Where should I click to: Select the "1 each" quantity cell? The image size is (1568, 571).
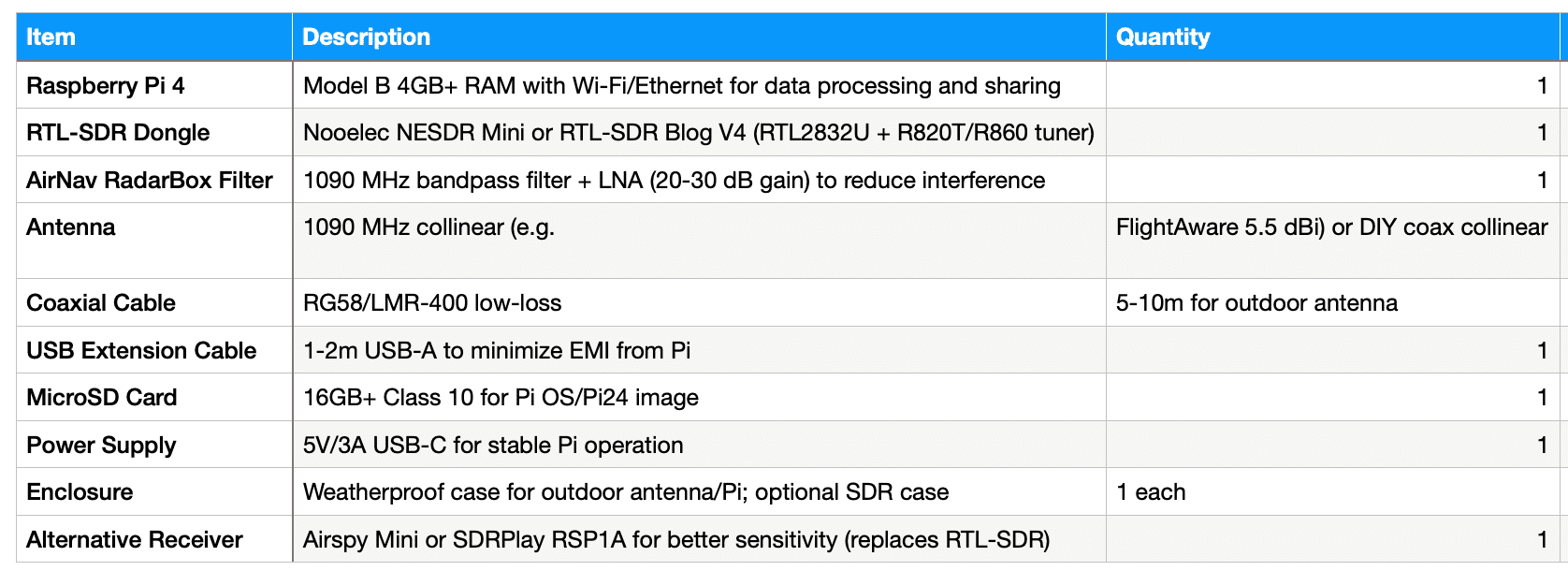pyautogui.click(x=1151, y=492)
